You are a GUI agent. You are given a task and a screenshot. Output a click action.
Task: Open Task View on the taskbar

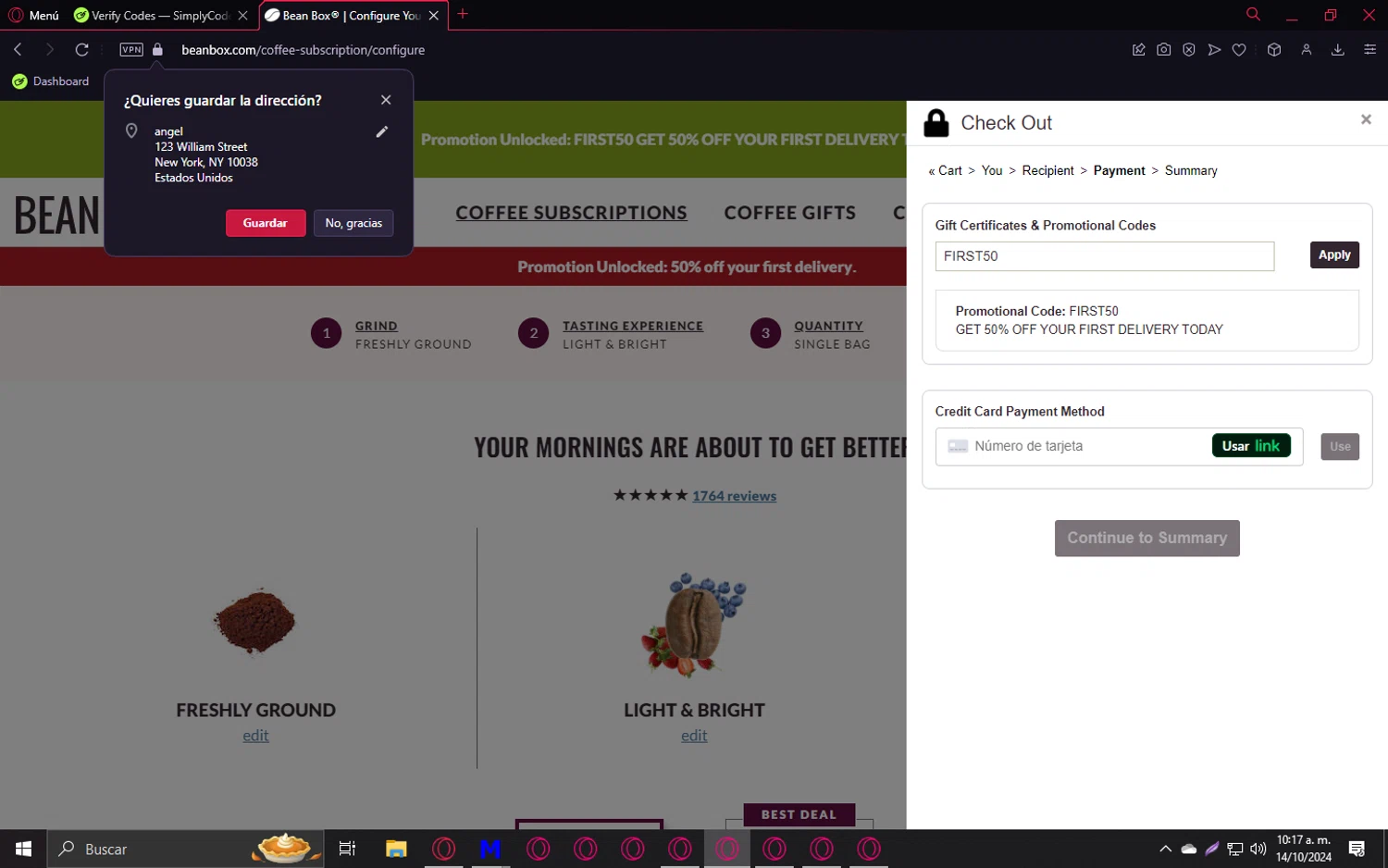tap(348, 849)
